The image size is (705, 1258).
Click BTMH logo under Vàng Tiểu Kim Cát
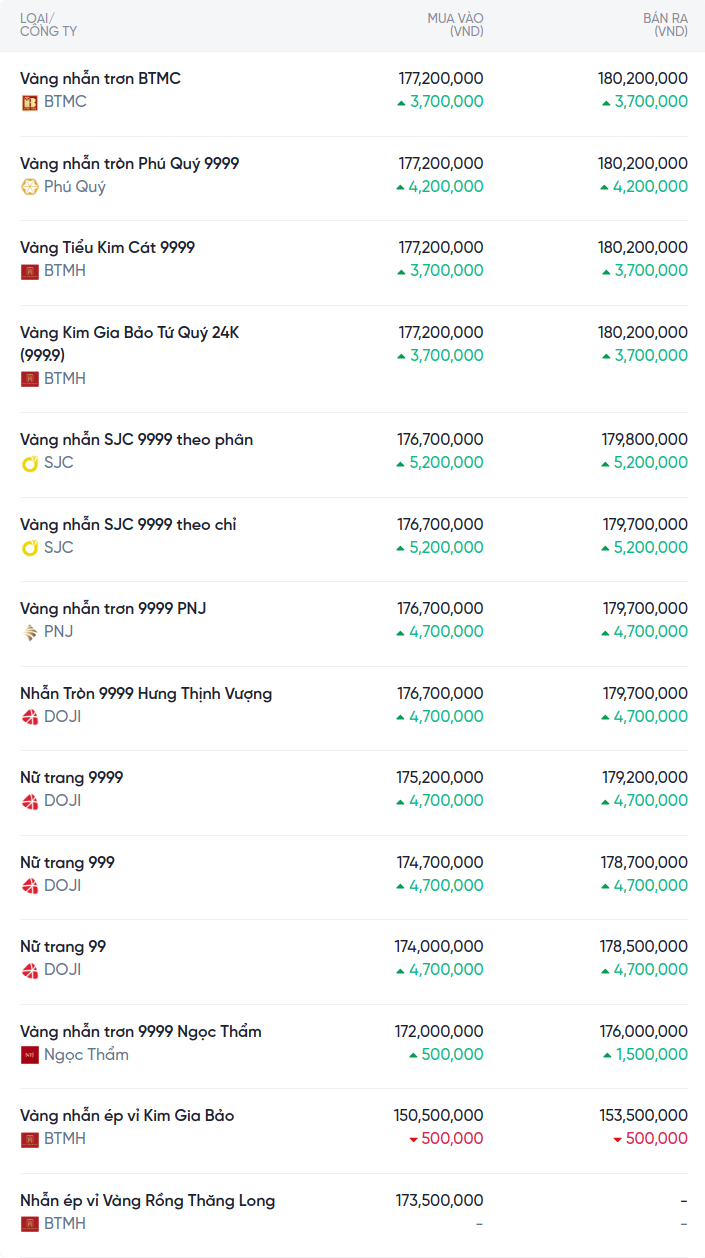[x=30, y=271]
